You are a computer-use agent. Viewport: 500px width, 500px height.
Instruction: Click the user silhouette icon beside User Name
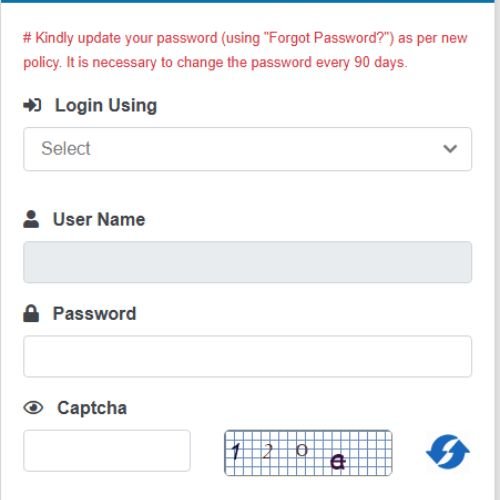pos(31,219)
